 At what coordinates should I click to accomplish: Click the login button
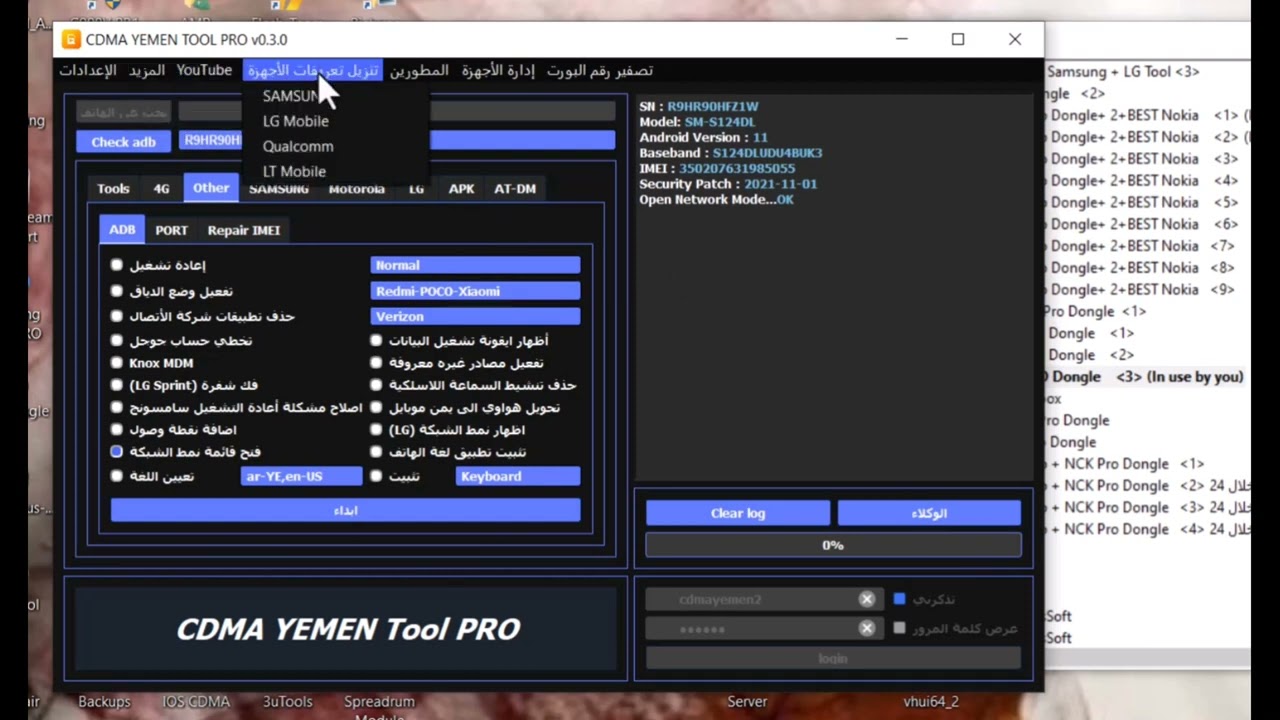click(x=833, y=658)
